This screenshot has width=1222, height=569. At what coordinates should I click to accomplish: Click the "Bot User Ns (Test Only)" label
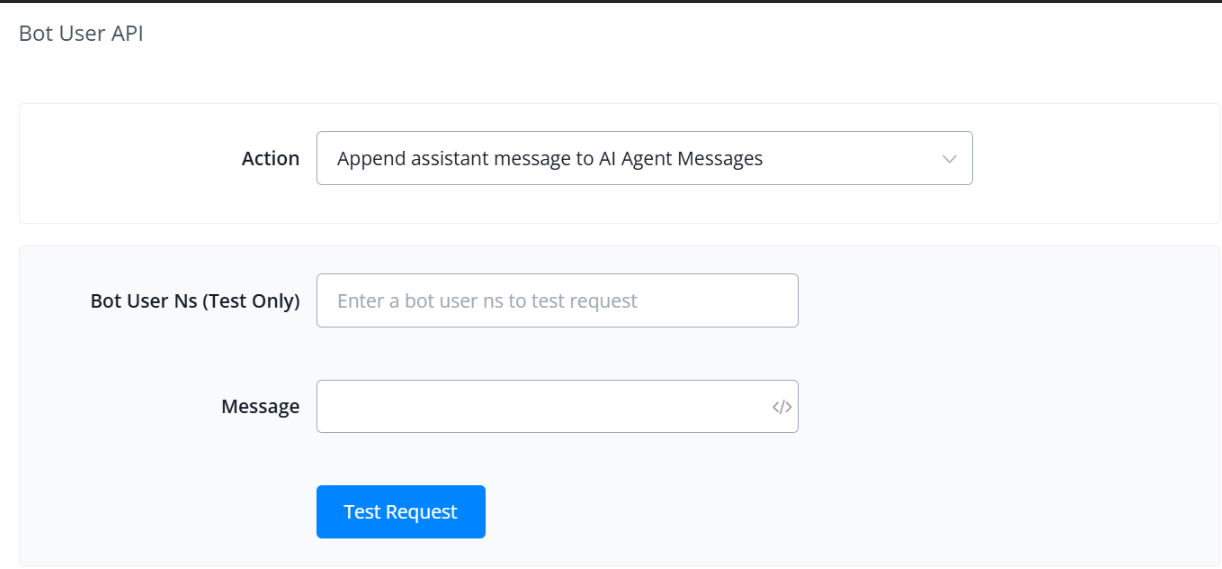click(195, 301)
